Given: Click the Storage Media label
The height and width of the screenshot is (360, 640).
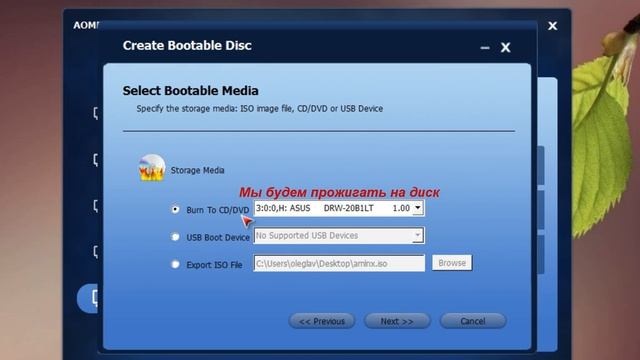Looking at the screenshot, I should tap(198, 170).
